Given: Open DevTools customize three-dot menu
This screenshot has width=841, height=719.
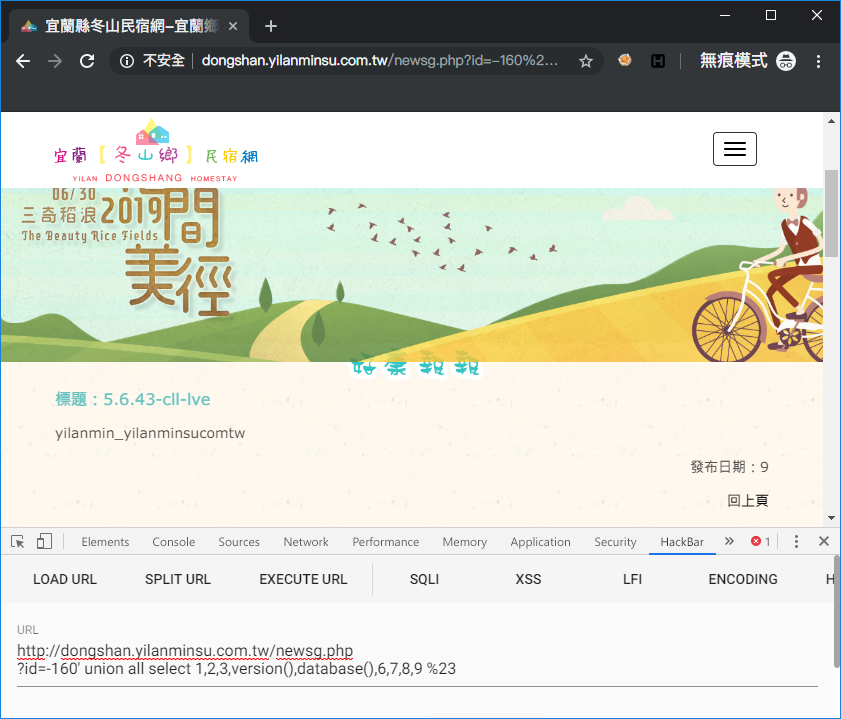Looking at the screenshot, I should [x=796, y=542].
